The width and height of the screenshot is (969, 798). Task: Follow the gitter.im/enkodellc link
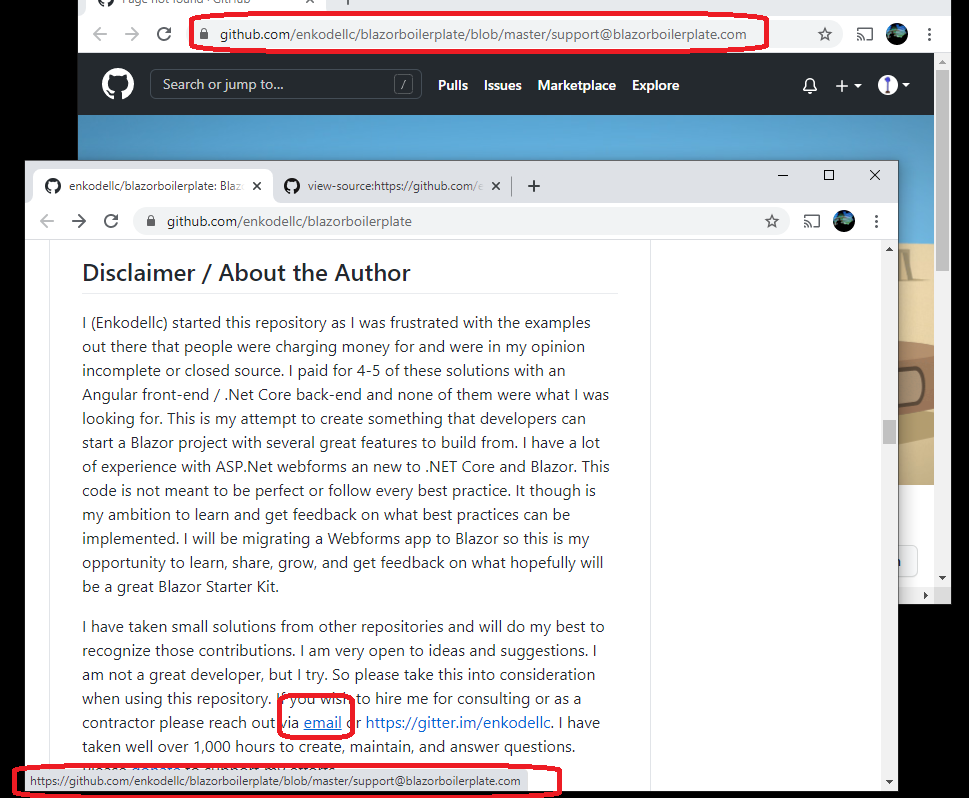coord(456,722)
